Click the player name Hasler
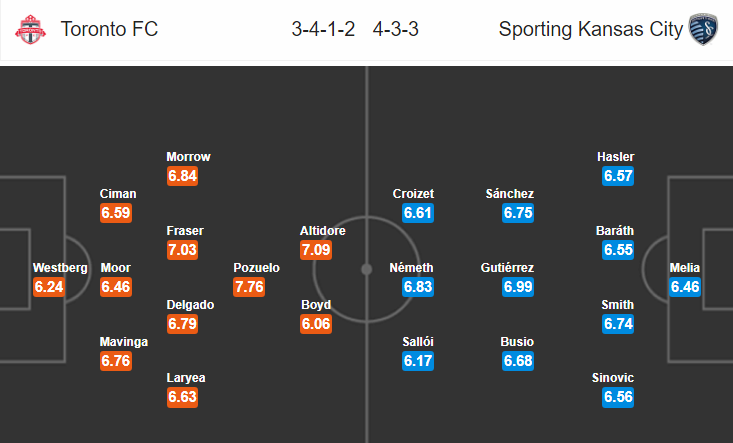733x443 pixels. pos(616,157)
